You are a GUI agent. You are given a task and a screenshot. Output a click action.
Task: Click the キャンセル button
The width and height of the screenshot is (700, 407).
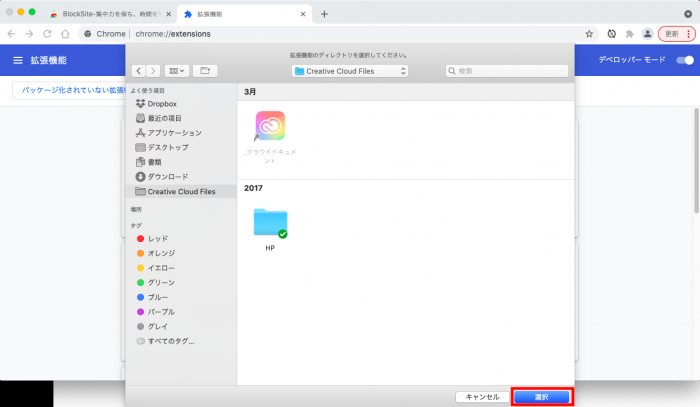coord(481,397)
